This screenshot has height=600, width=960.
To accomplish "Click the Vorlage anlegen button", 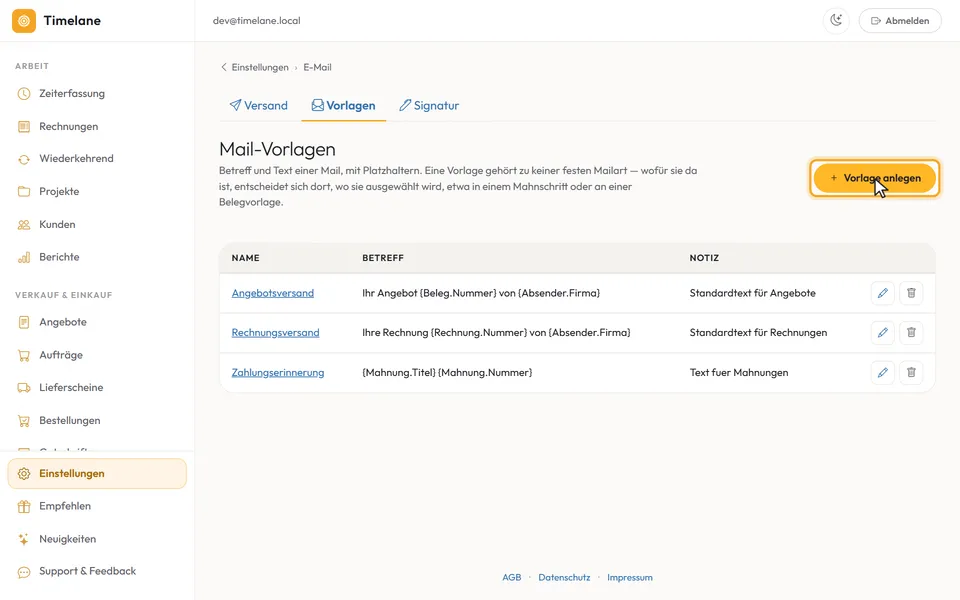I will tap(875, 178).
